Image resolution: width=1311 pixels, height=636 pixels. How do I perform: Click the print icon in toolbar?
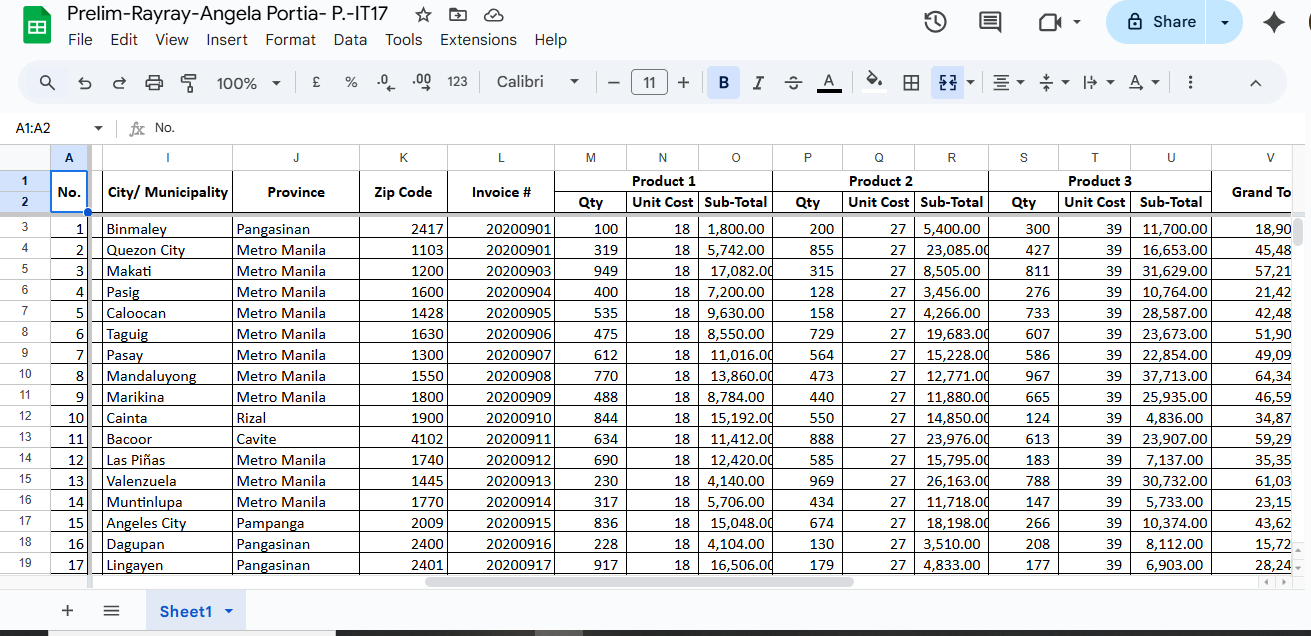(154, 83)
